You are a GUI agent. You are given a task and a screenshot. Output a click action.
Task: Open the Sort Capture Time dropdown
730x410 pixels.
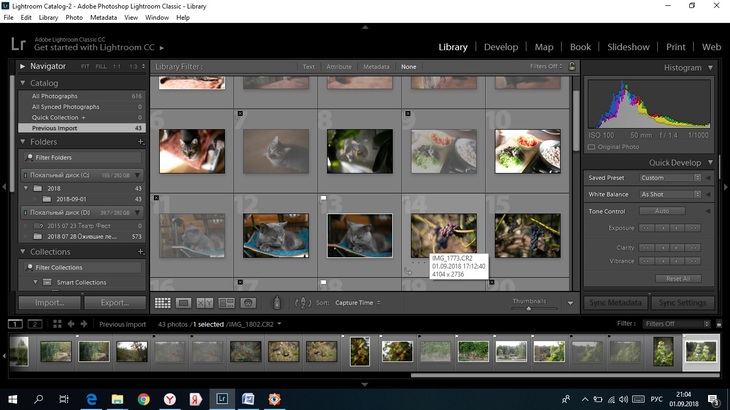(x=358, y=303)
